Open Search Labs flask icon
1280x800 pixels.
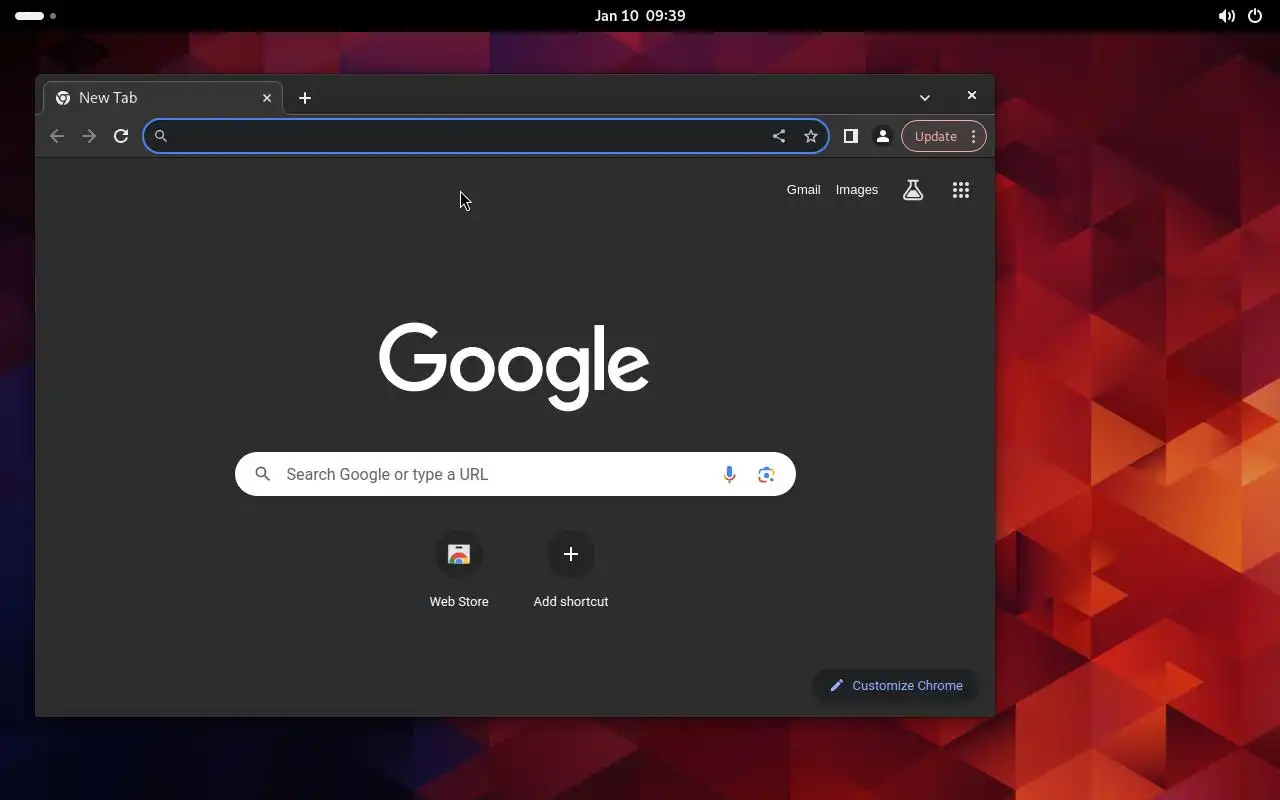[x=913, y=190]
